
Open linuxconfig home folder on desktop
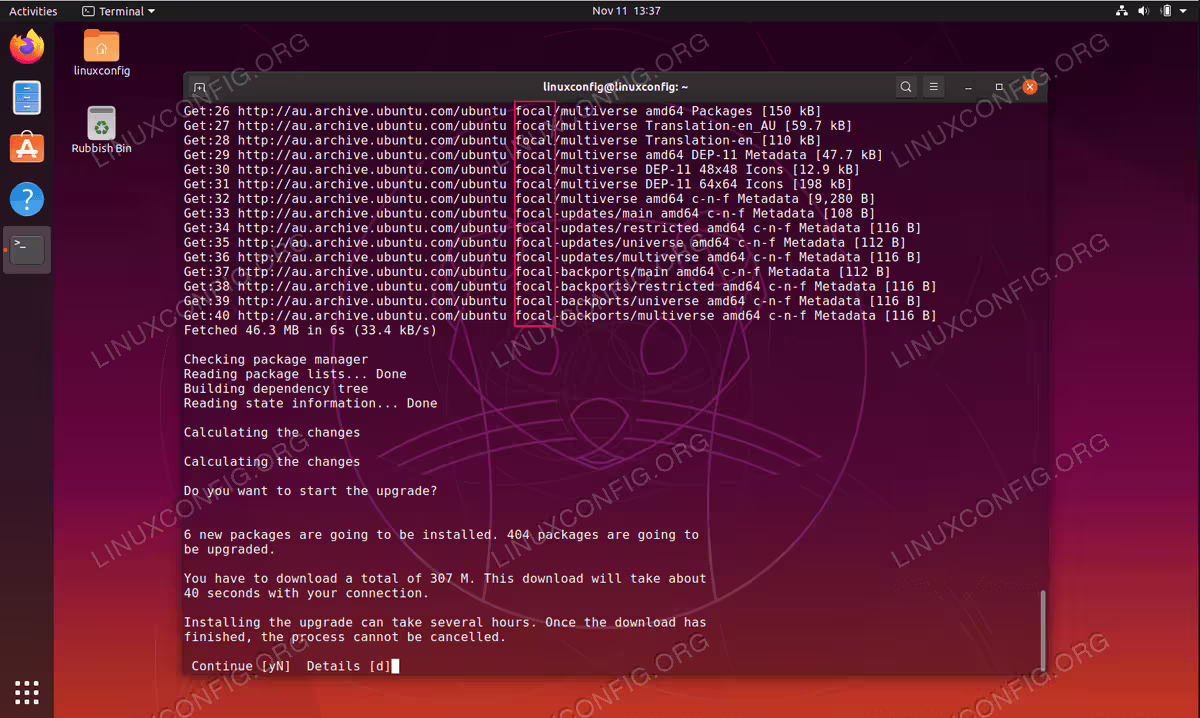point(101,53)
